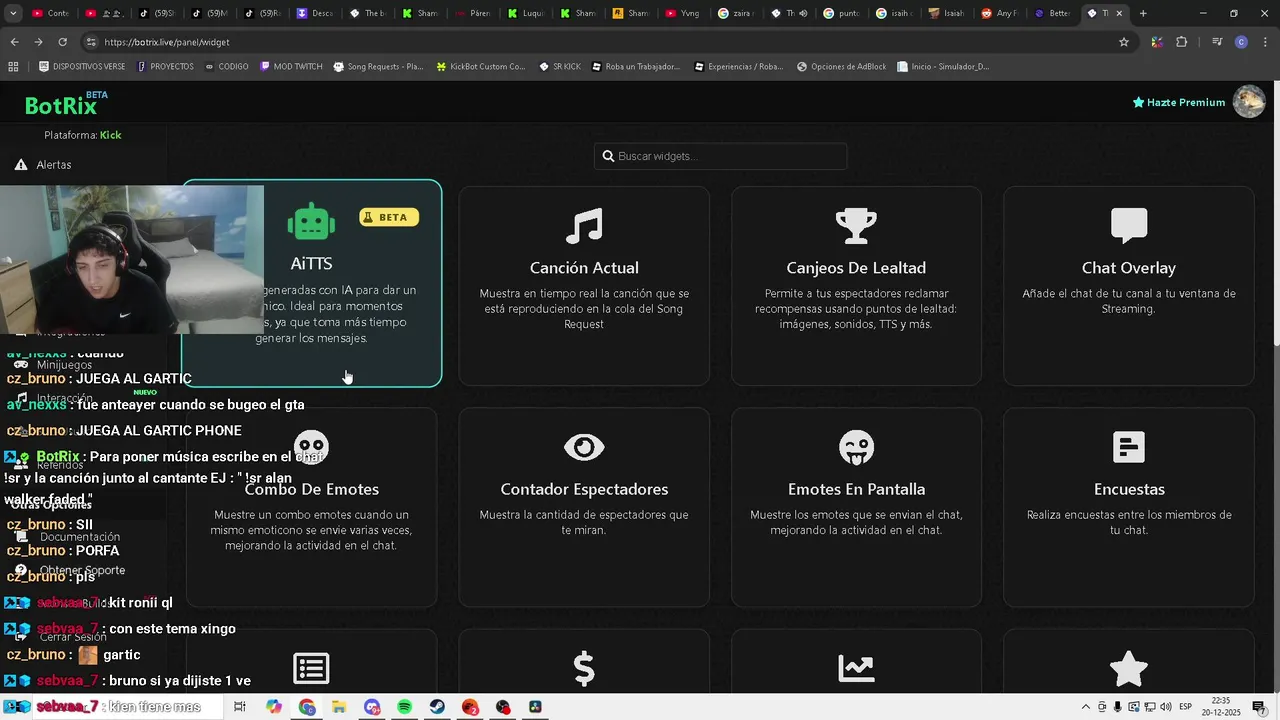Viewport: 1280px width, 720px height.
Task: Open the Windows notification center icon
Action: [1259, 707]
